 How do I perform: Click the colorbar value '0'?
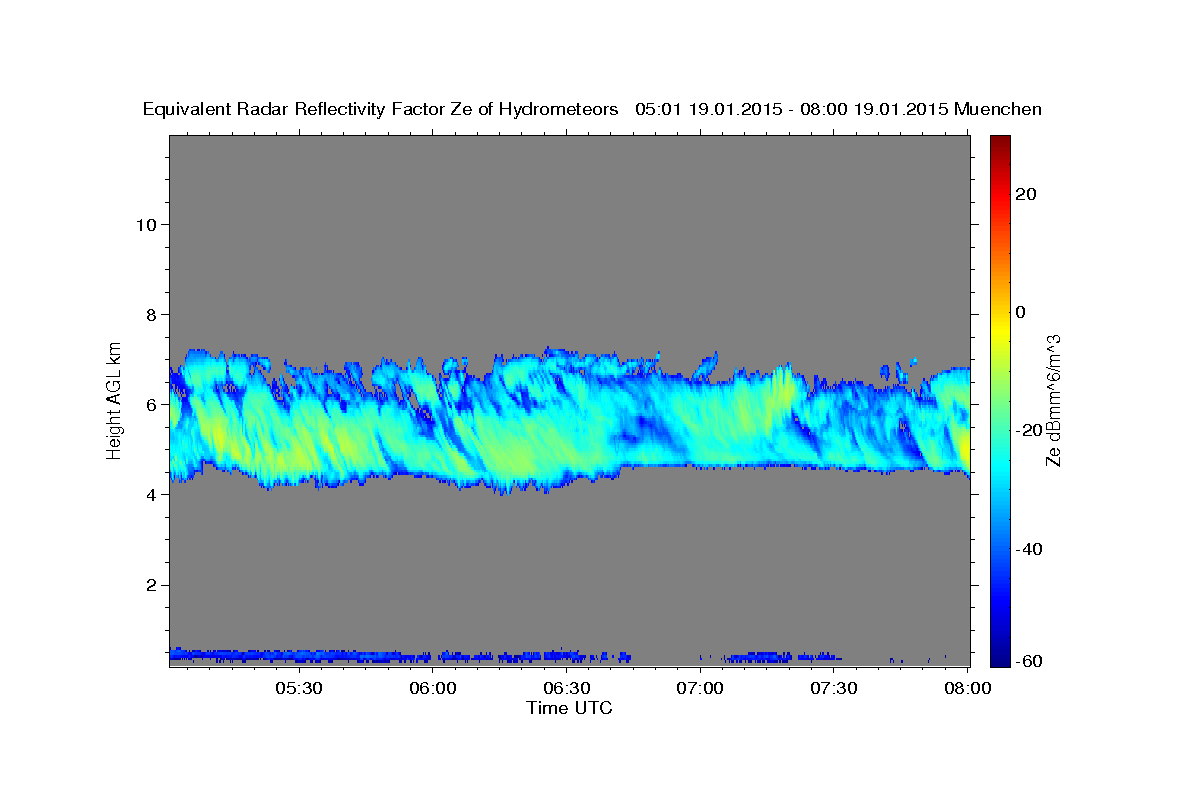pyautogui.click(x=1021, y=312)
